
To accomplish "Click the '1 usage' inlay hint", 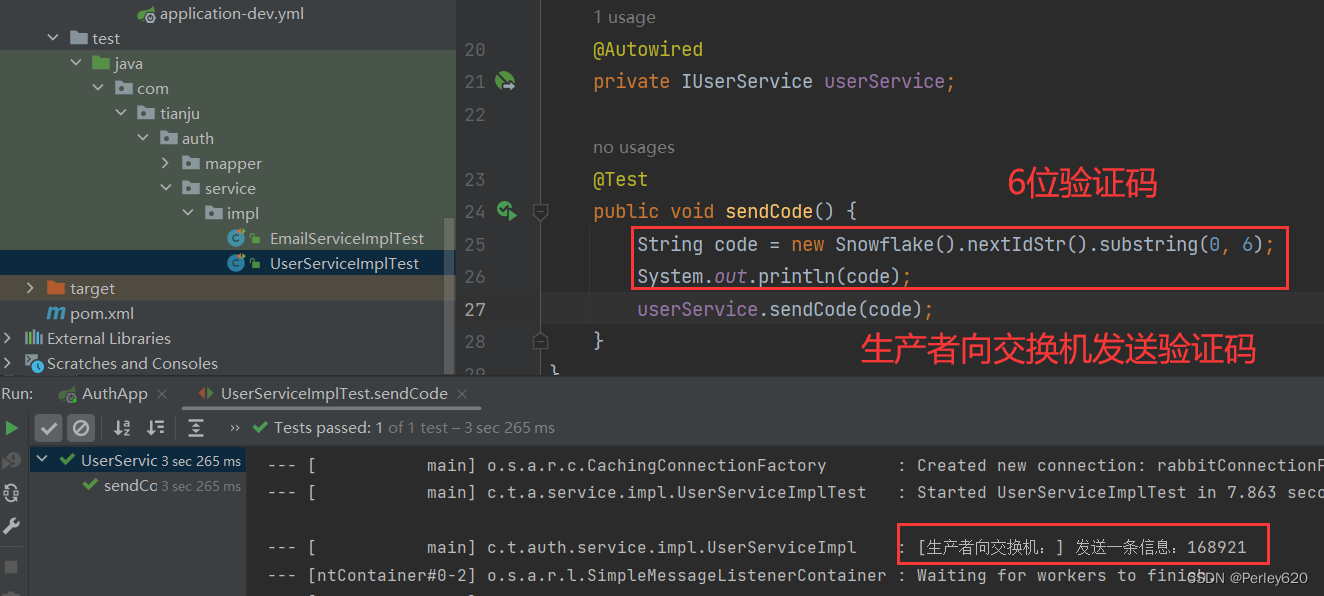I will [x=625, y=17].
